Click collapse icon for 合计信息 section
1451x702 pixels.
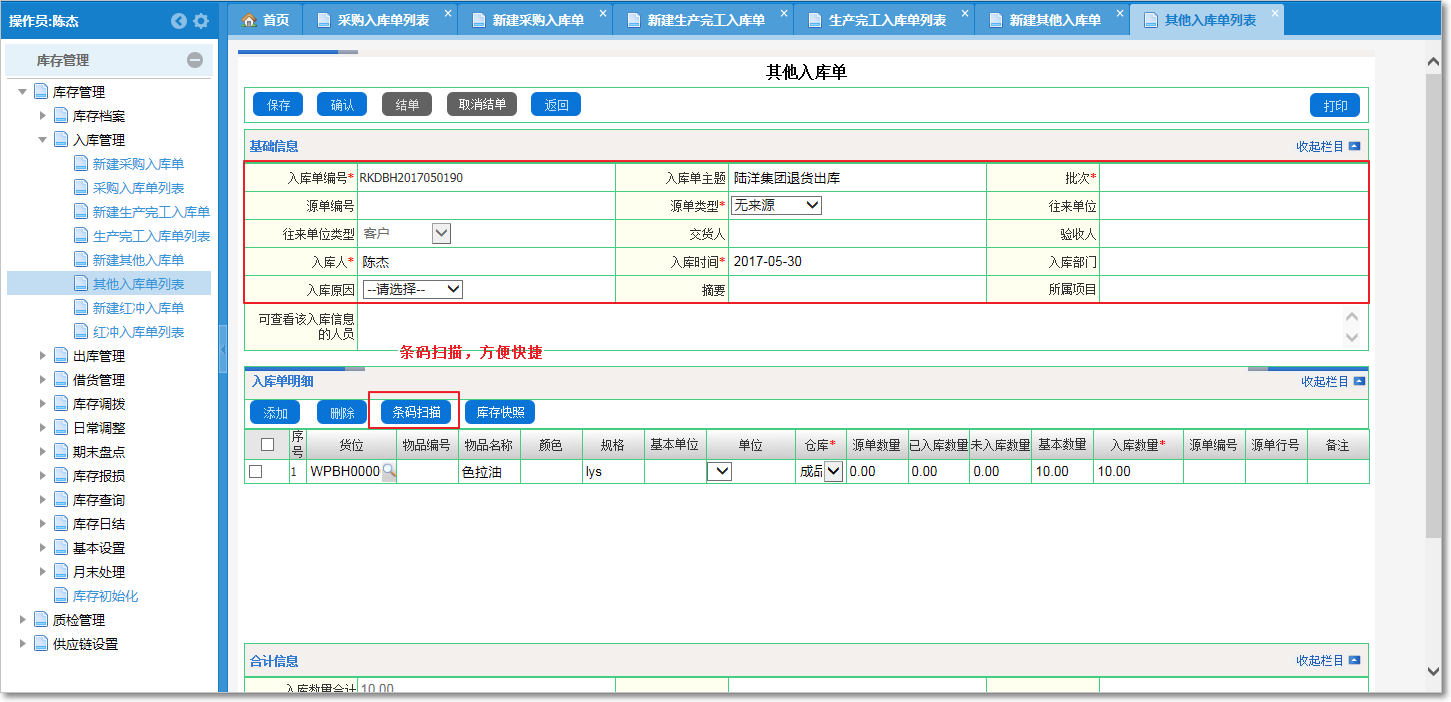[x=1354, y=660]
